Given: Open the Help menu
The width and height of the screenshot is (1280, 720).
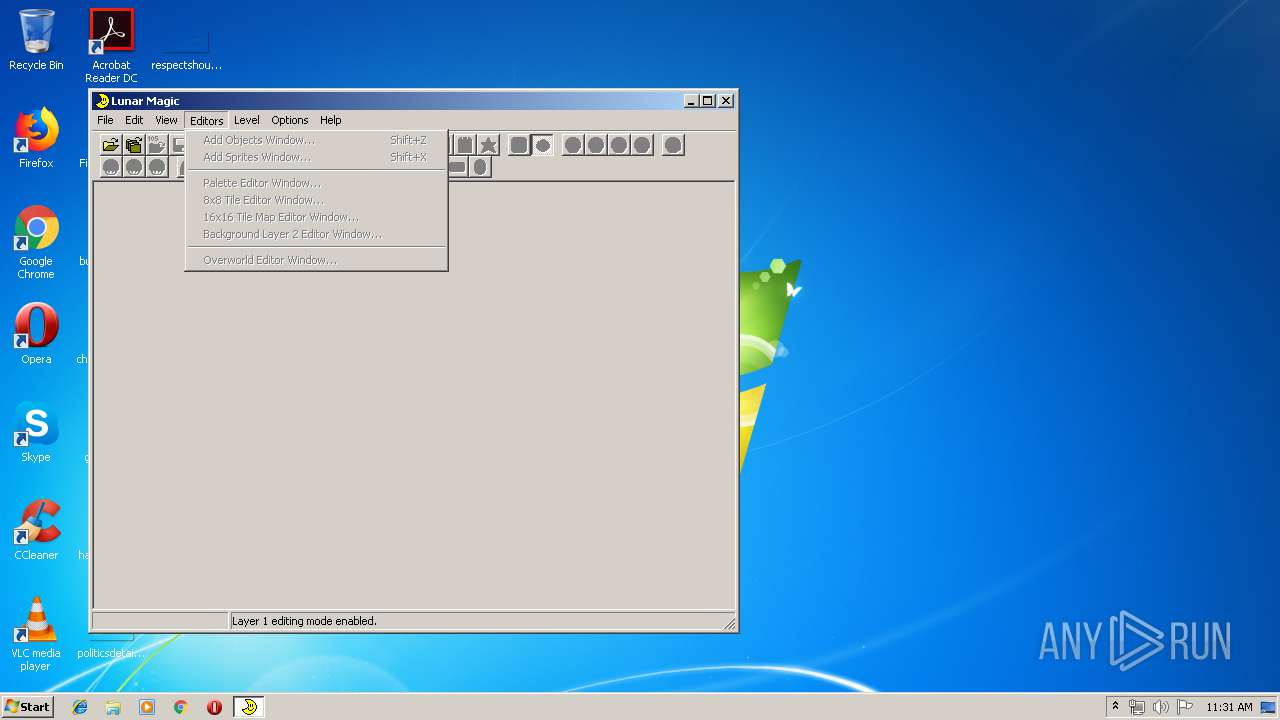Looking at the screenshot, I should tap(331, 120).
